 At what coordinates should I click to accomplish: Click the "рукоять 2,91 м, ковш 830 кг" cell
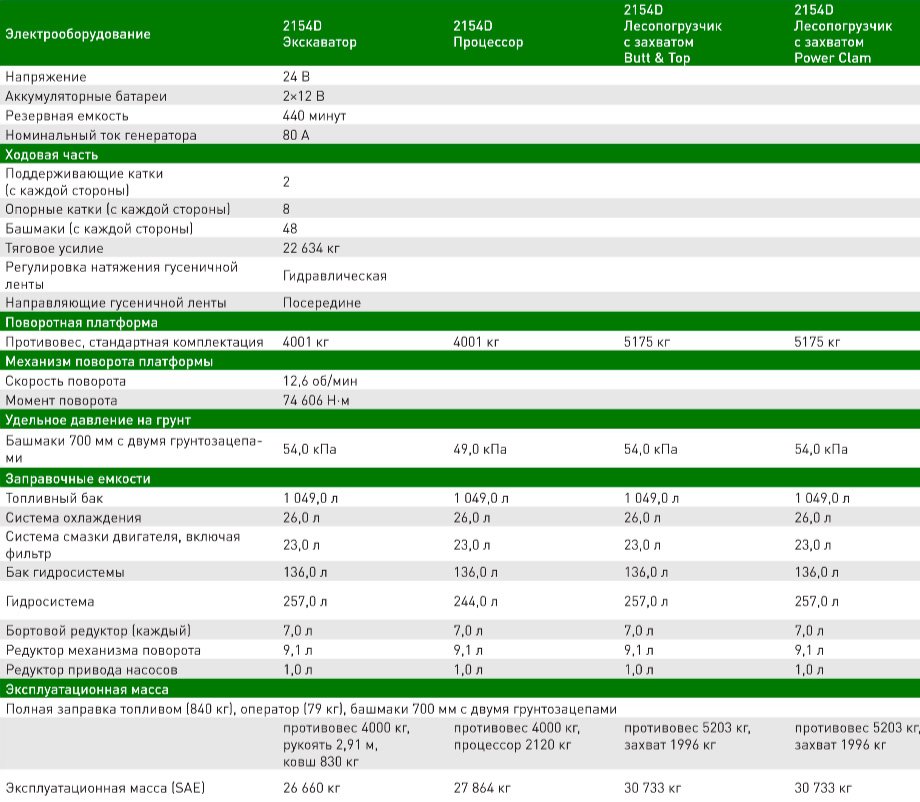(x=346, y=745)
